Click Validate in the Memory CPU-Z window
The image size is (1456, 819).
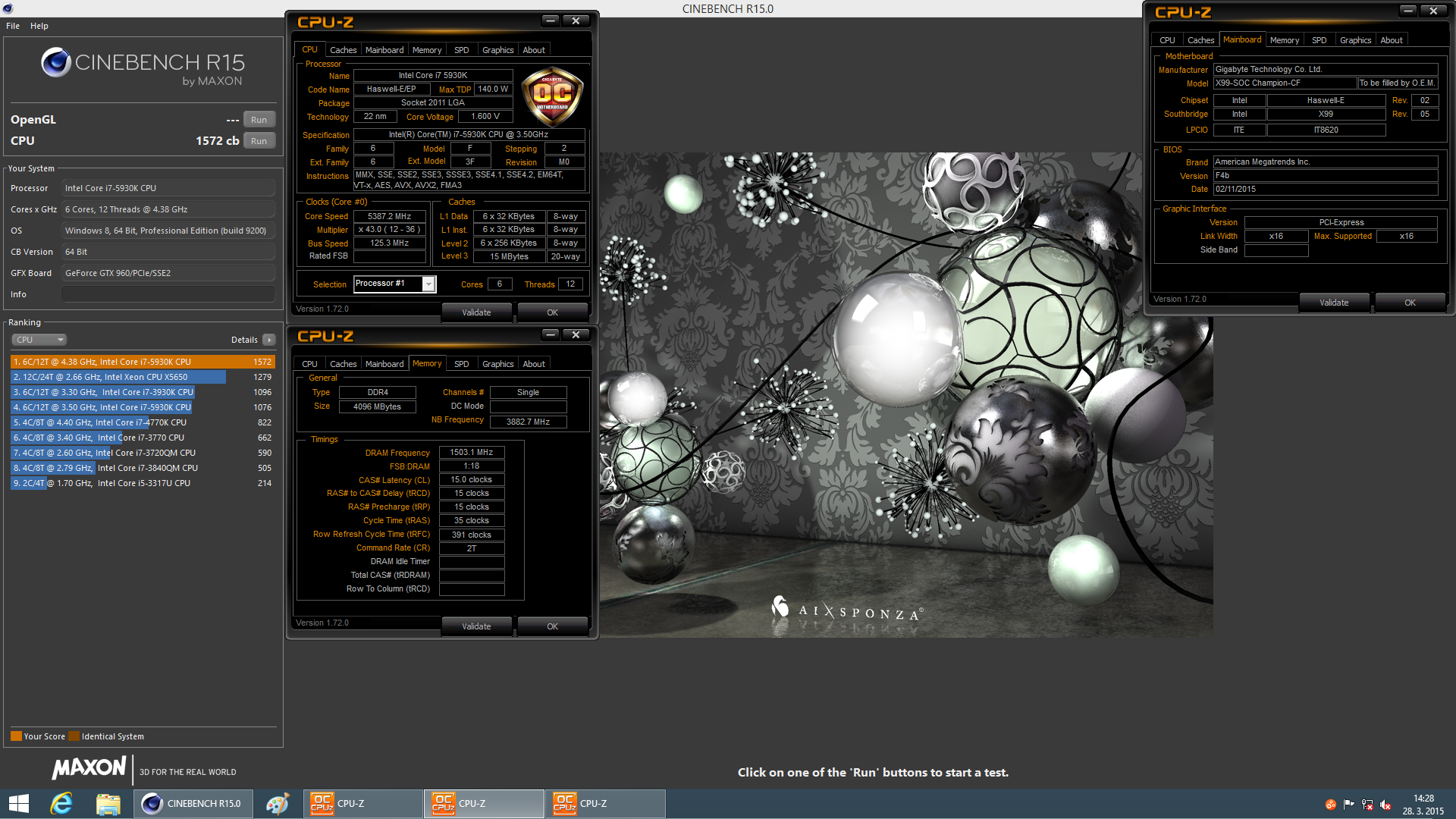[x=476, y=626]
